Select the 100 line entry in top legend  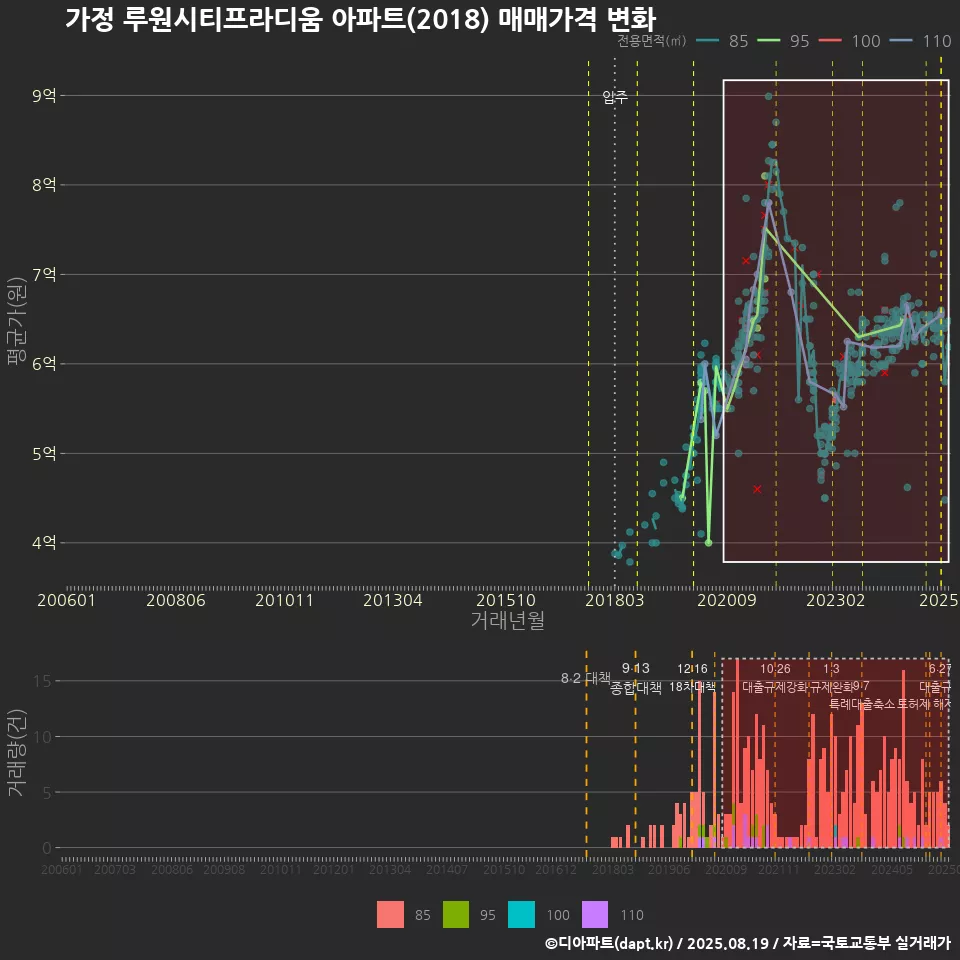(x=850, y=41)
